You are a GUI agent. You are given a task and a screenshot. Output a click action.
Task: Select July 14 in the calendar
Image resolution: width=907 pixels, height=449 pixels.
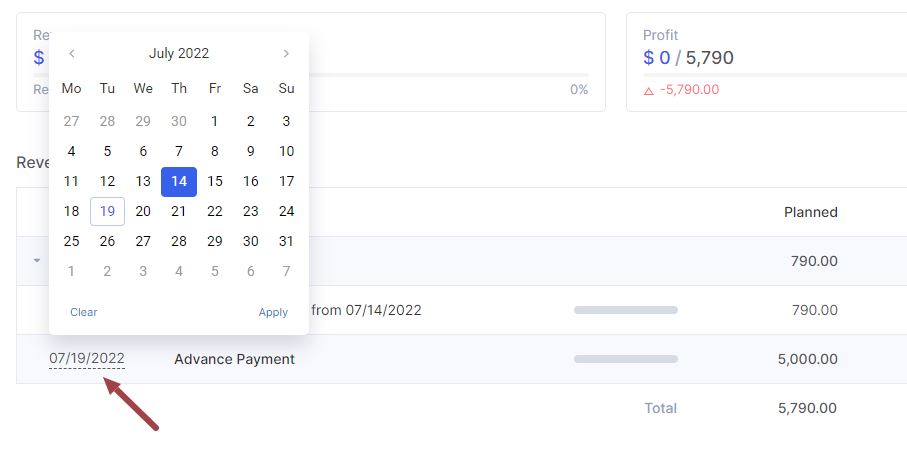tap(179, 182)
